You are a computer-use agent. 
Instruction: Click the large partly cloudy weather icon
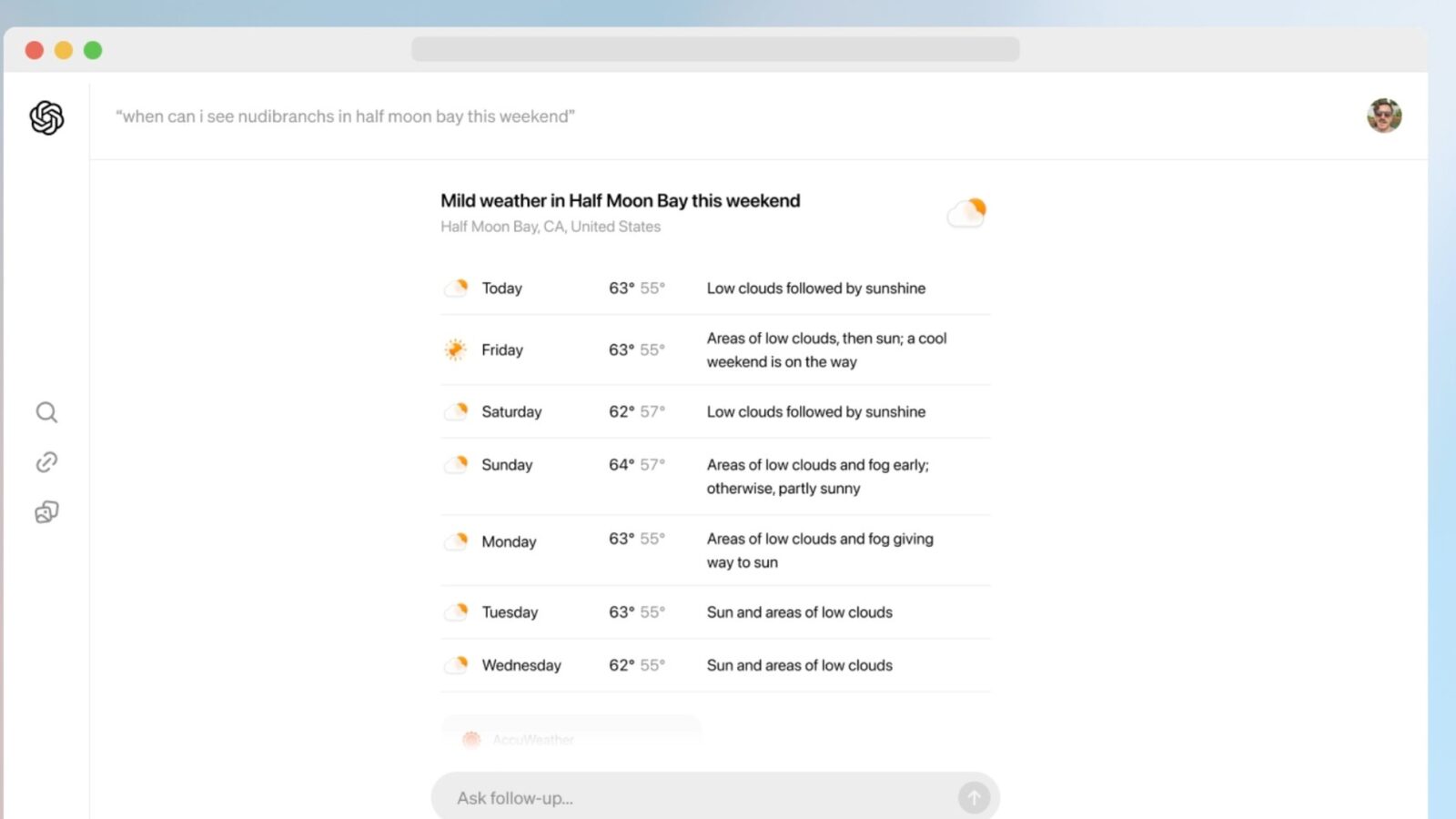pos(967,213)
